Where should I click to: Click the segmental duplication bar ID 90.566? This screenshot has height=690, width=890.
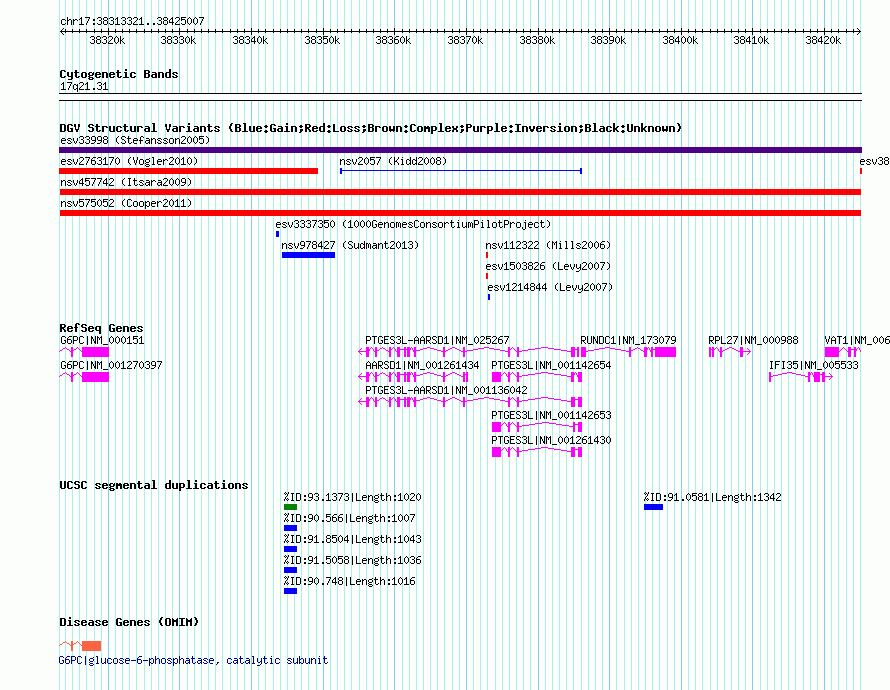(x=291, y=528)
